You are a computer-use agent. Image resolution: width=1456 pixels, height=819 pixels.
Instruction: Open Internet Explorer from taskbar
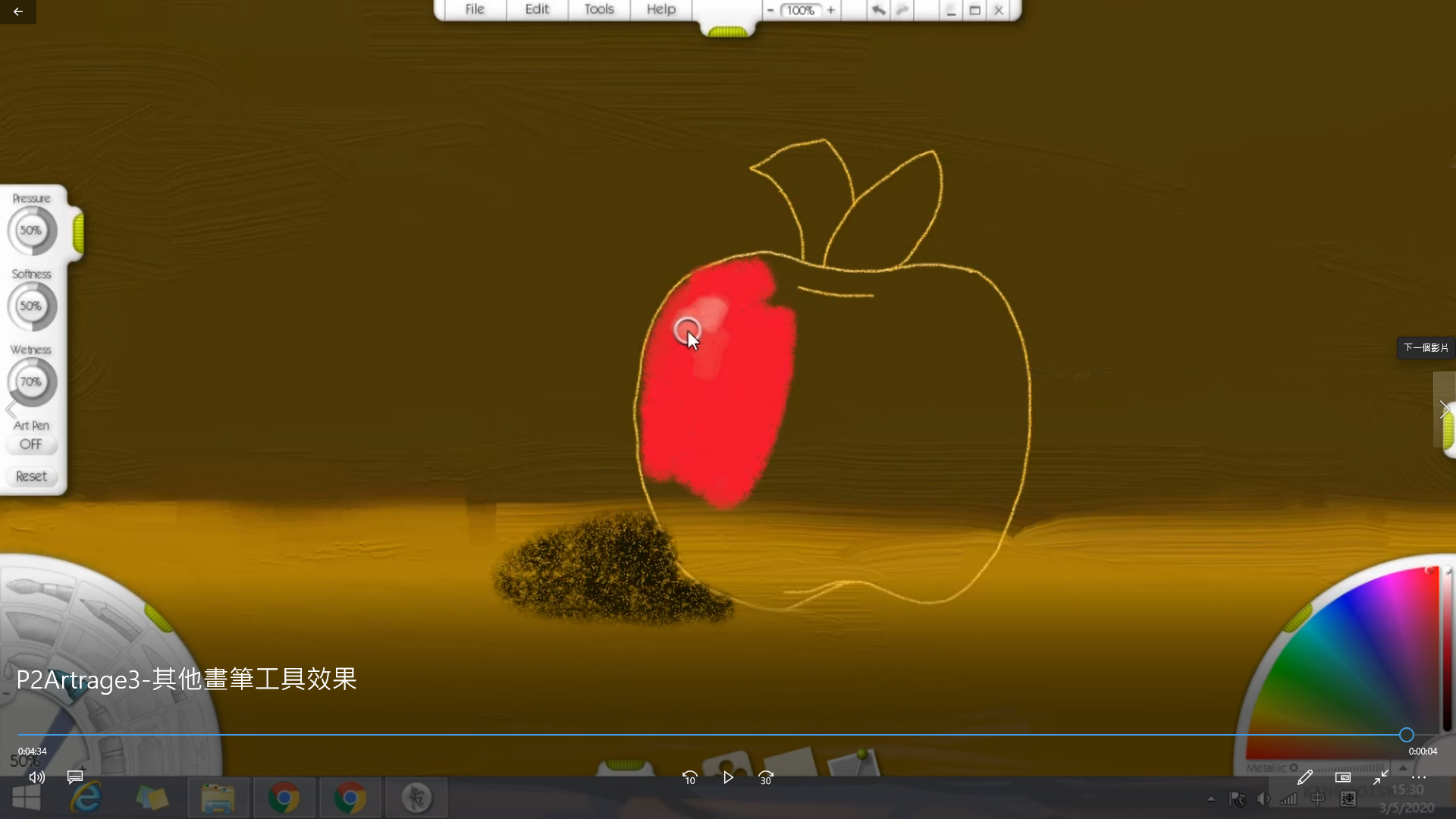coord(86,799)
